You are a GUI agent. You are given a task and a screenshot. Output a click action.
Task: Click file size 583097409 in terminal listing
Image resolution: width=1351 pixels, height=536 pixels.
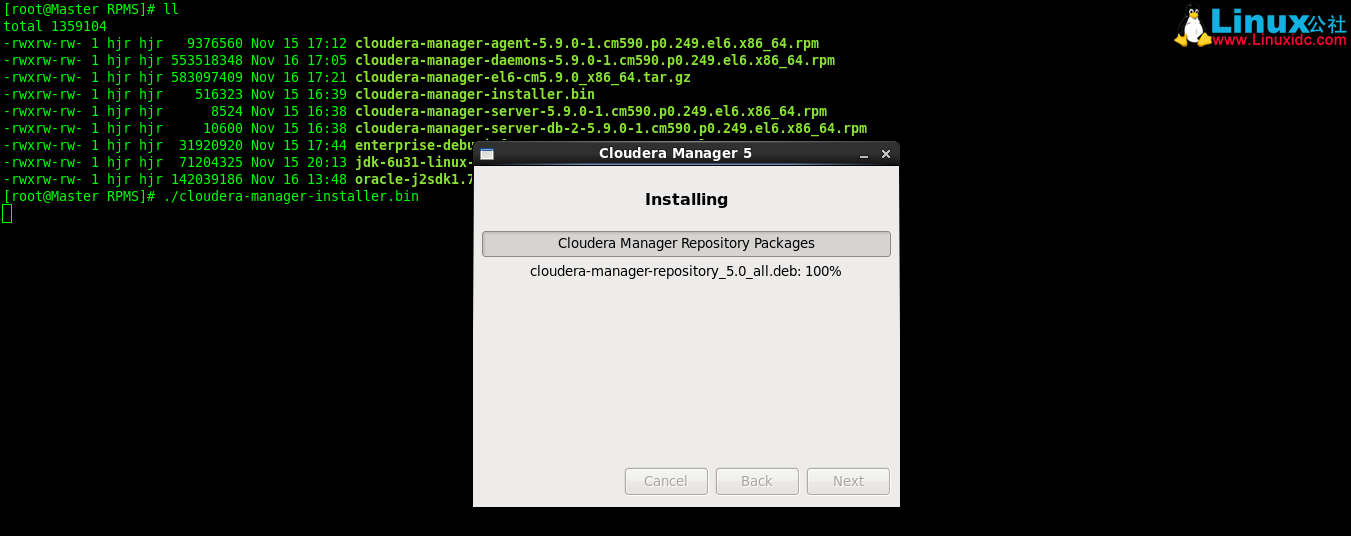[x=207, y=78]
